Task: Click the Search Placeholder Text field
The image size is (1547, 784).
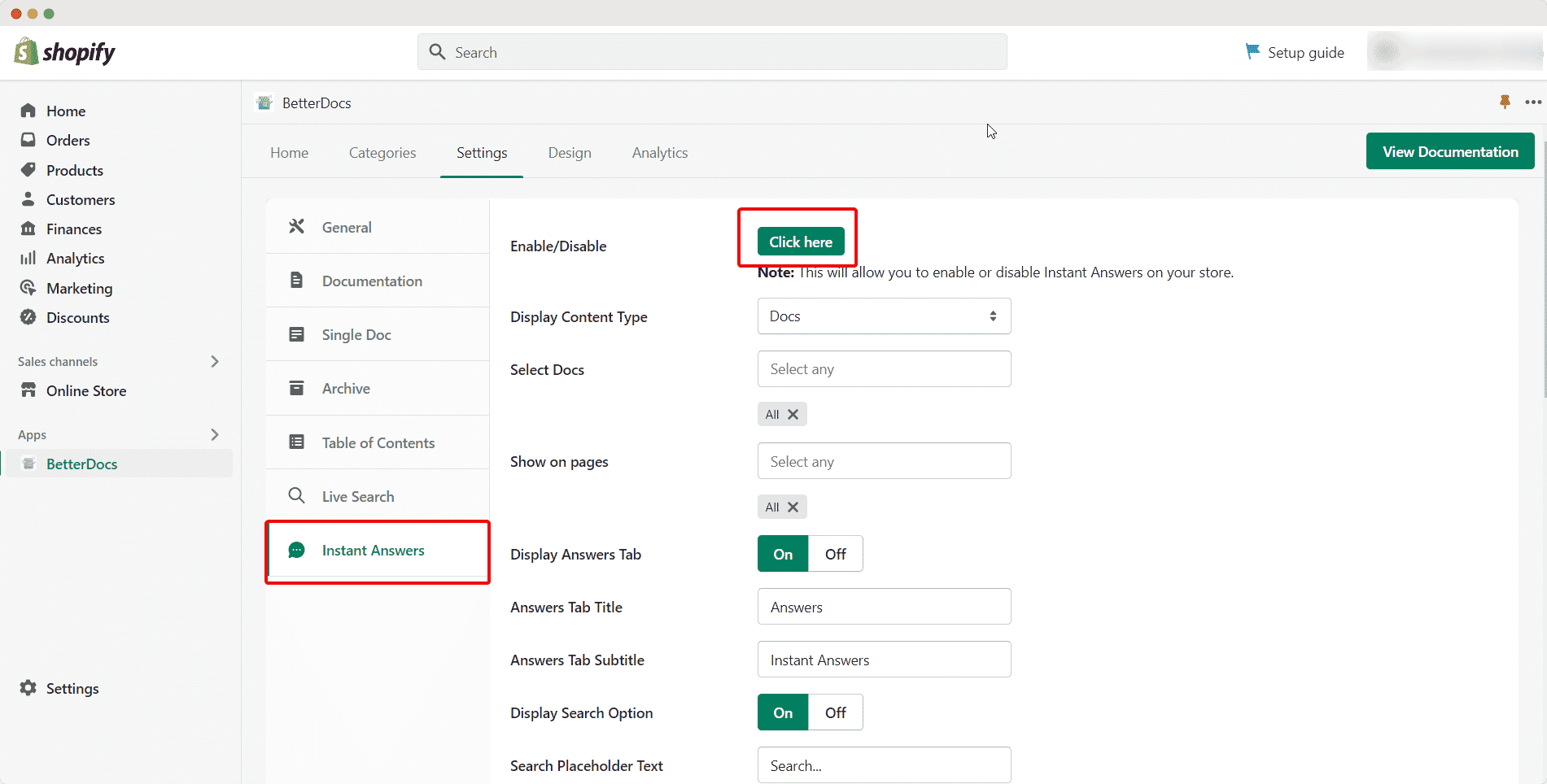Action: [x=885, y=765]
